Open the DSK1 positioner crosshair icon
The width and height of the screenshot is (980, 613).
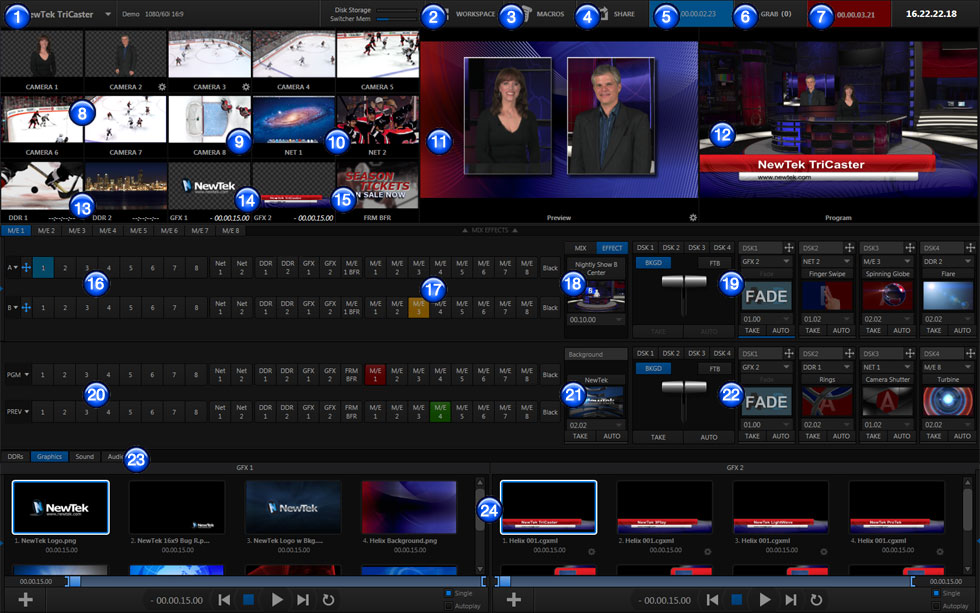(x=790, y=247)
